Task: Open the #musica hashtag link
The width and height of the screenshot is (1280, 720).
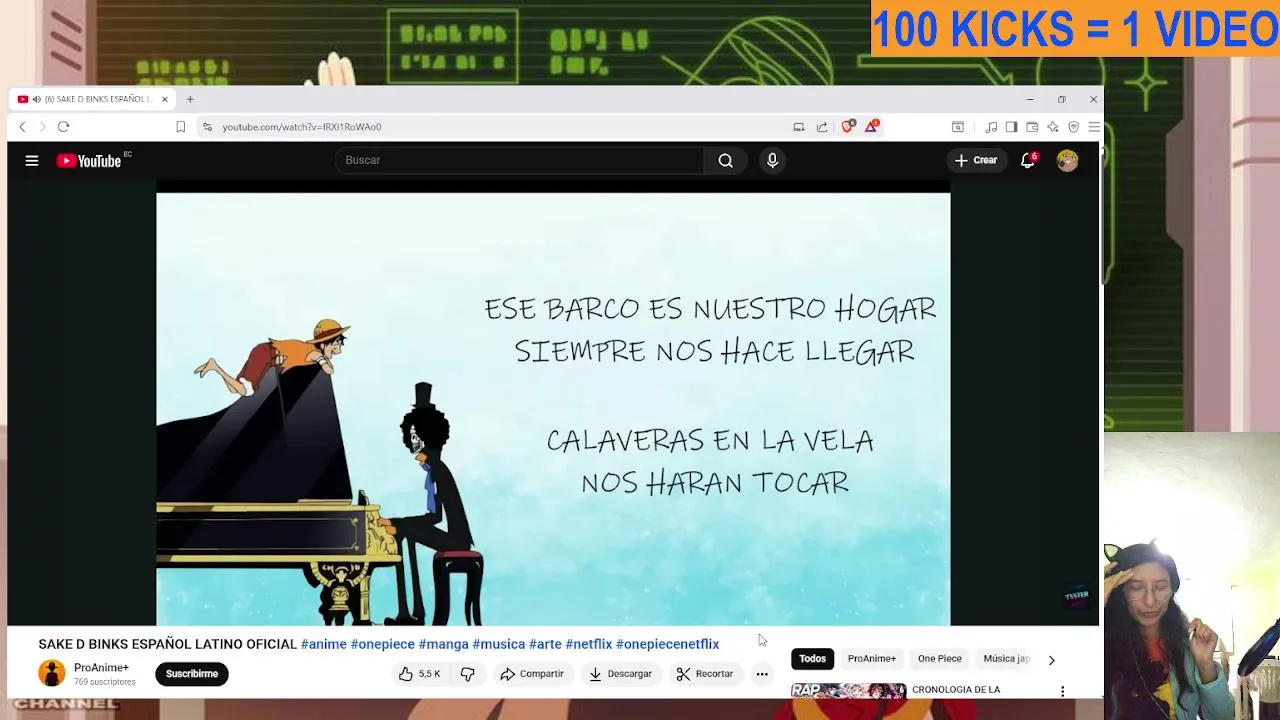Action: pos(499,644)
